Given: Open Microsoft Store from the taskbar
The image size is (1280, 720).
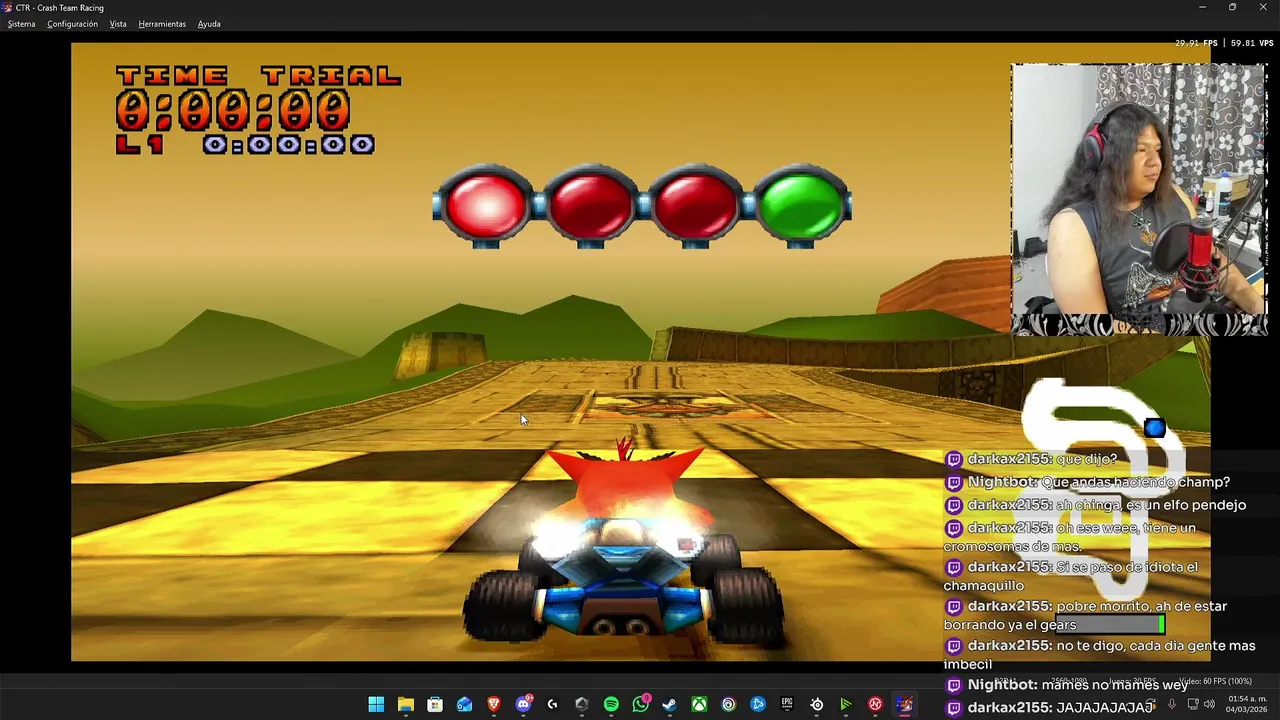Looking at the screenshot, I should (x=435, y=705).
